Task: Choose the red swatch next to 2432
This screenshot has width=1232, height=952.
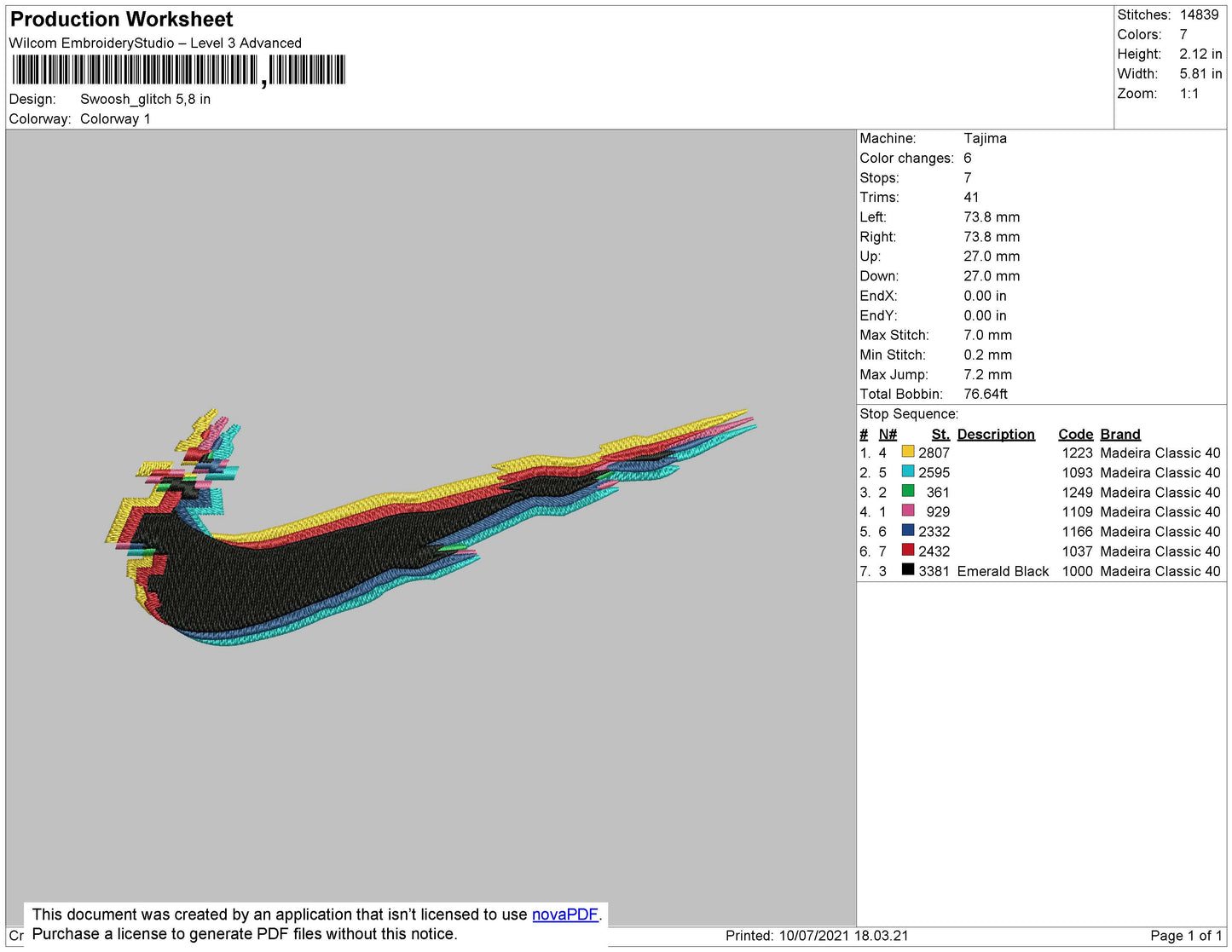Action: (x=908, y=551)
